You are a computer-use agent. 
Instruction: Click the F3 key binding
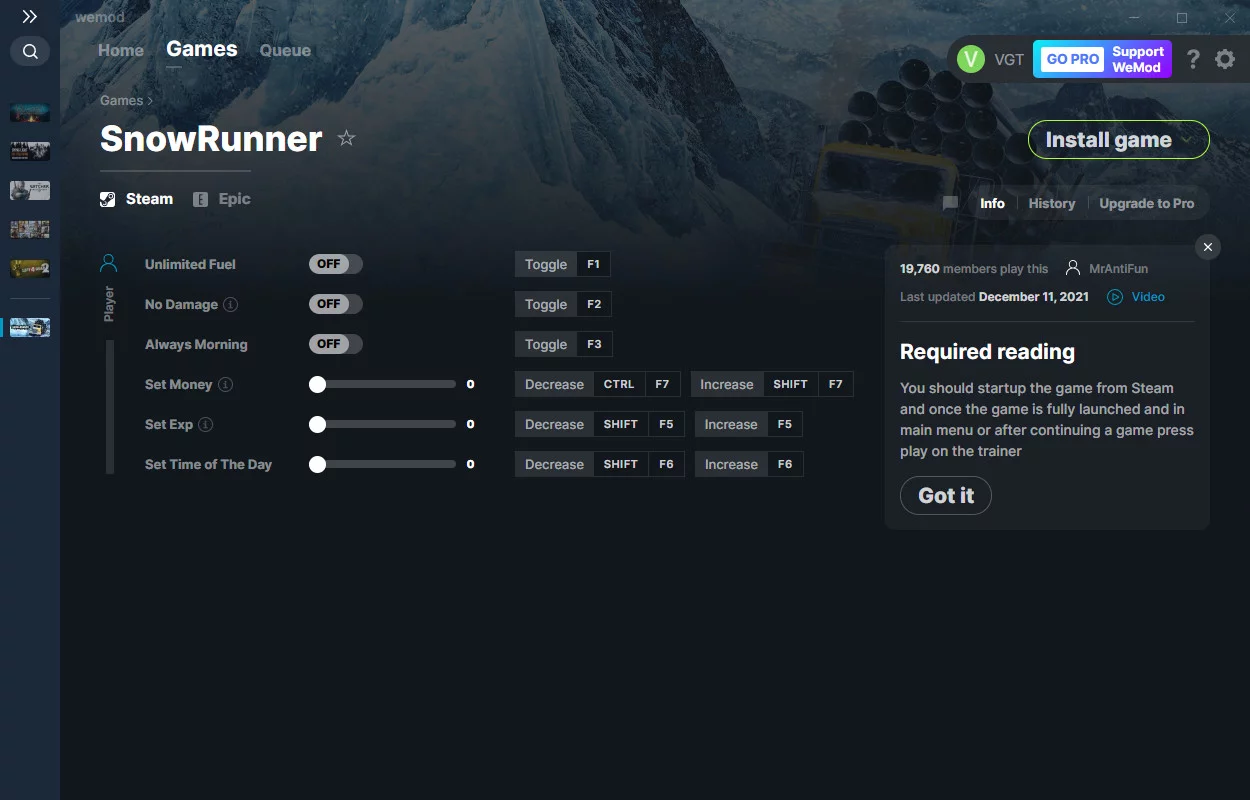[x=594, y=344]
